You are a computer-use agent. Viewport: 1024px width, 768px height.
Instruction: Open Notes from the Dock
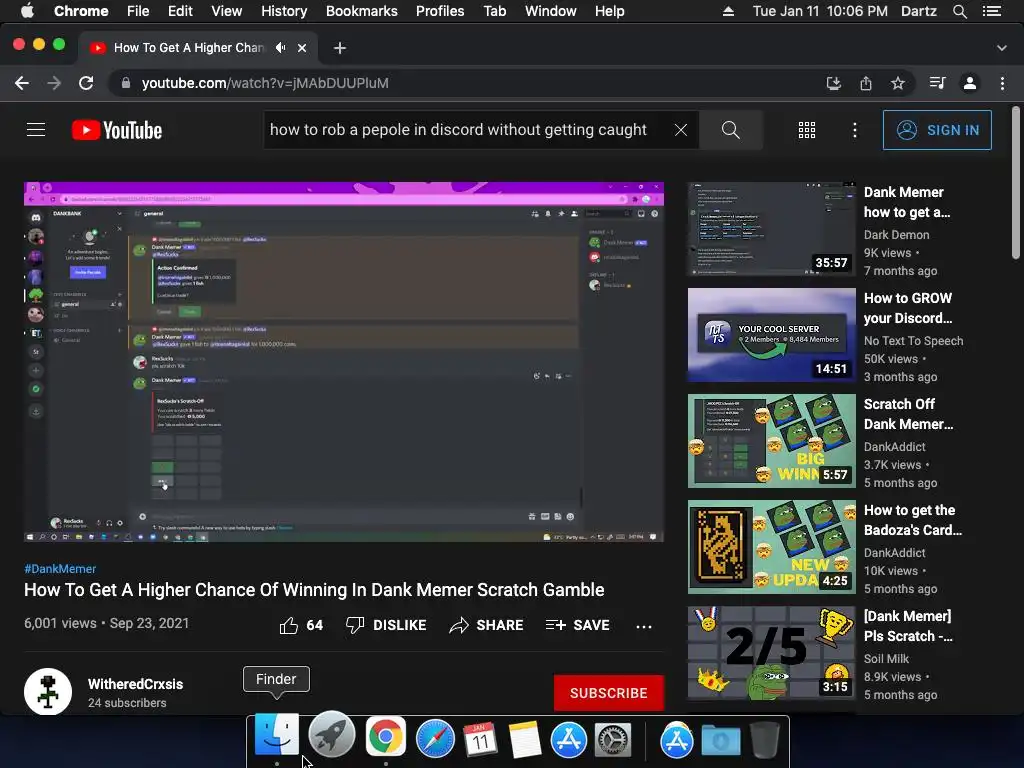point(524,739)
